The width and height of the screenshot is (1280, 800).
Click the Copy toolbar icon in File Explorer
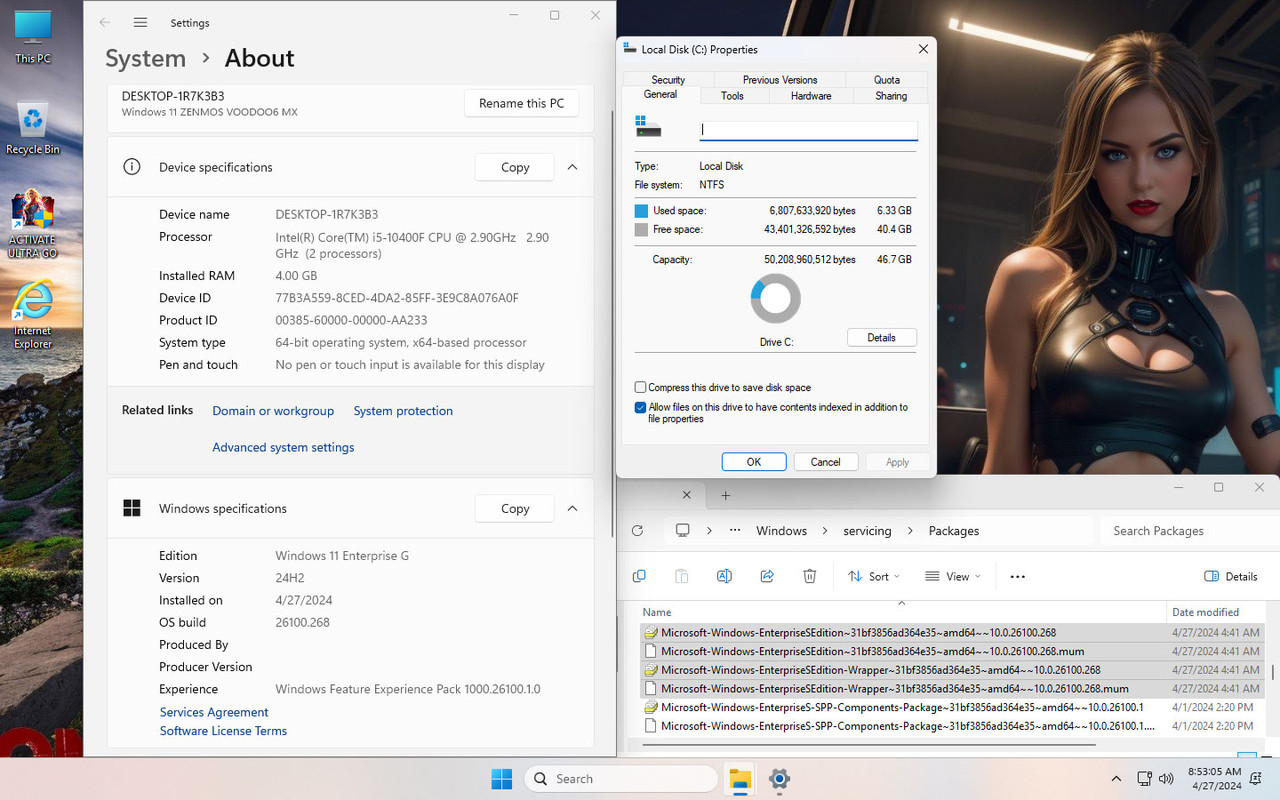click(x=639, y=576)
